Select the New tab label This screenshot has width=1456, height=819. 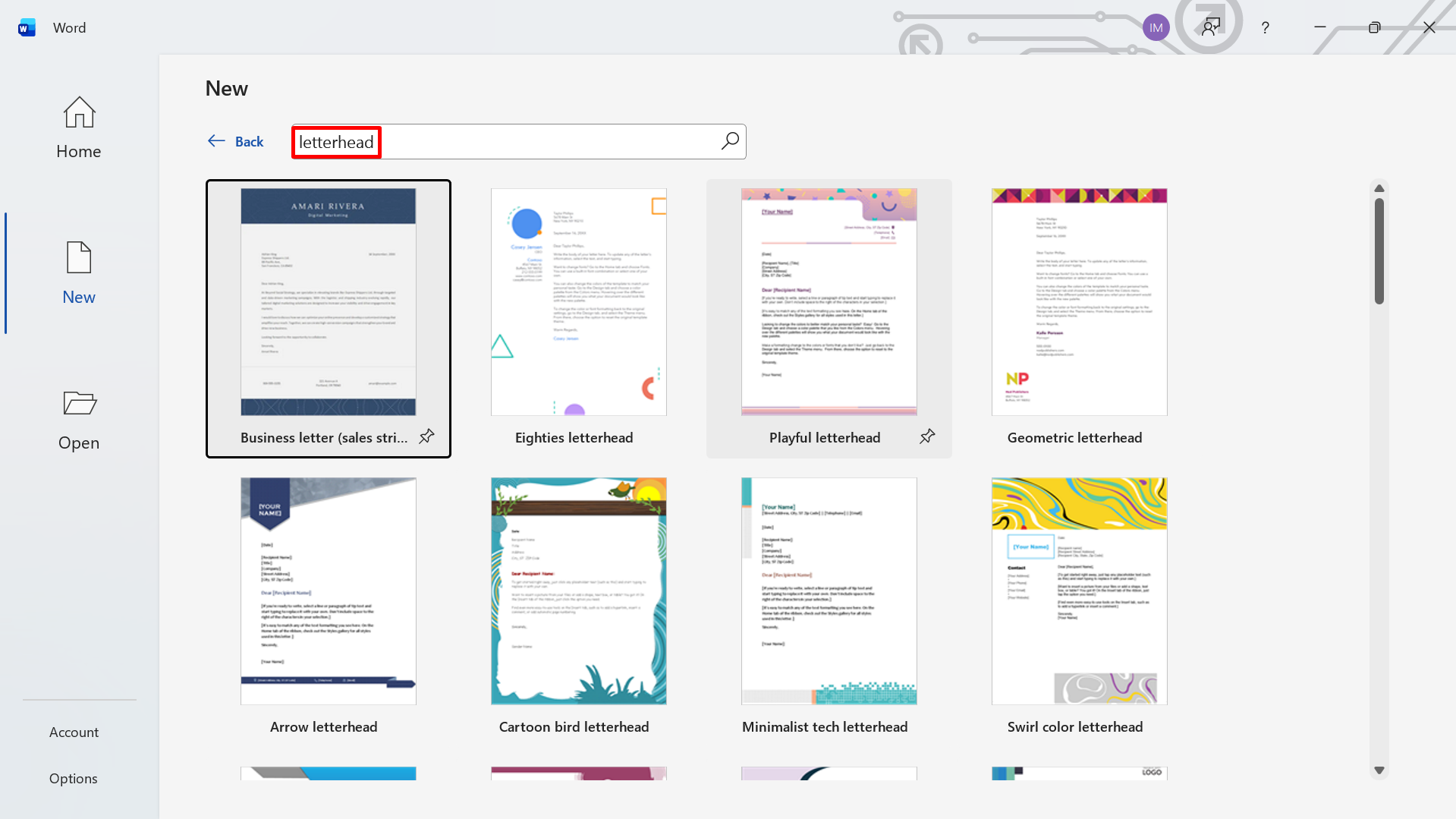[79, 298]
